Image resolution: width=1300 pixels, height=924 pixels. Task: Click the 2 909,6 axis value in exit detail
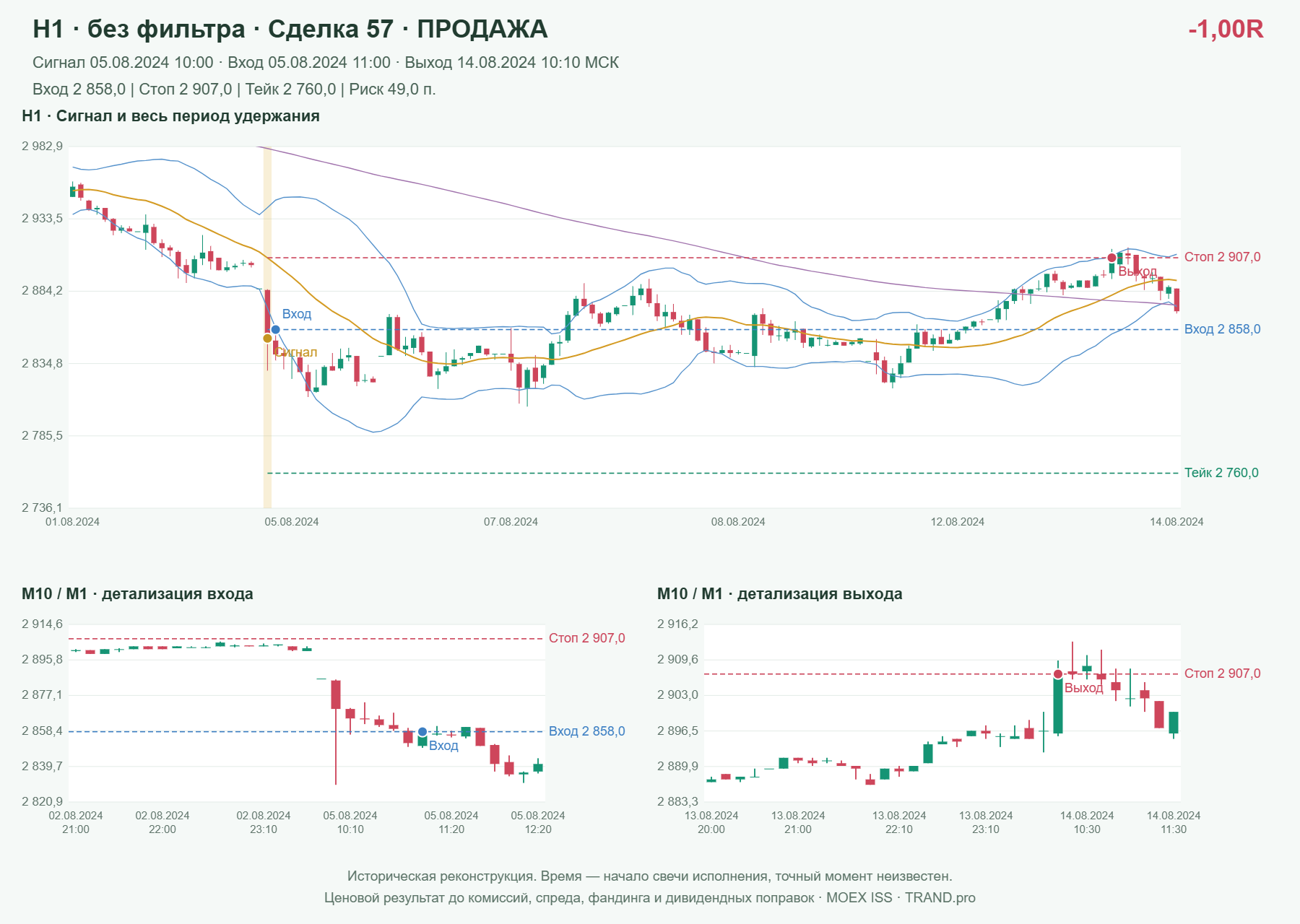pos(677,659)
